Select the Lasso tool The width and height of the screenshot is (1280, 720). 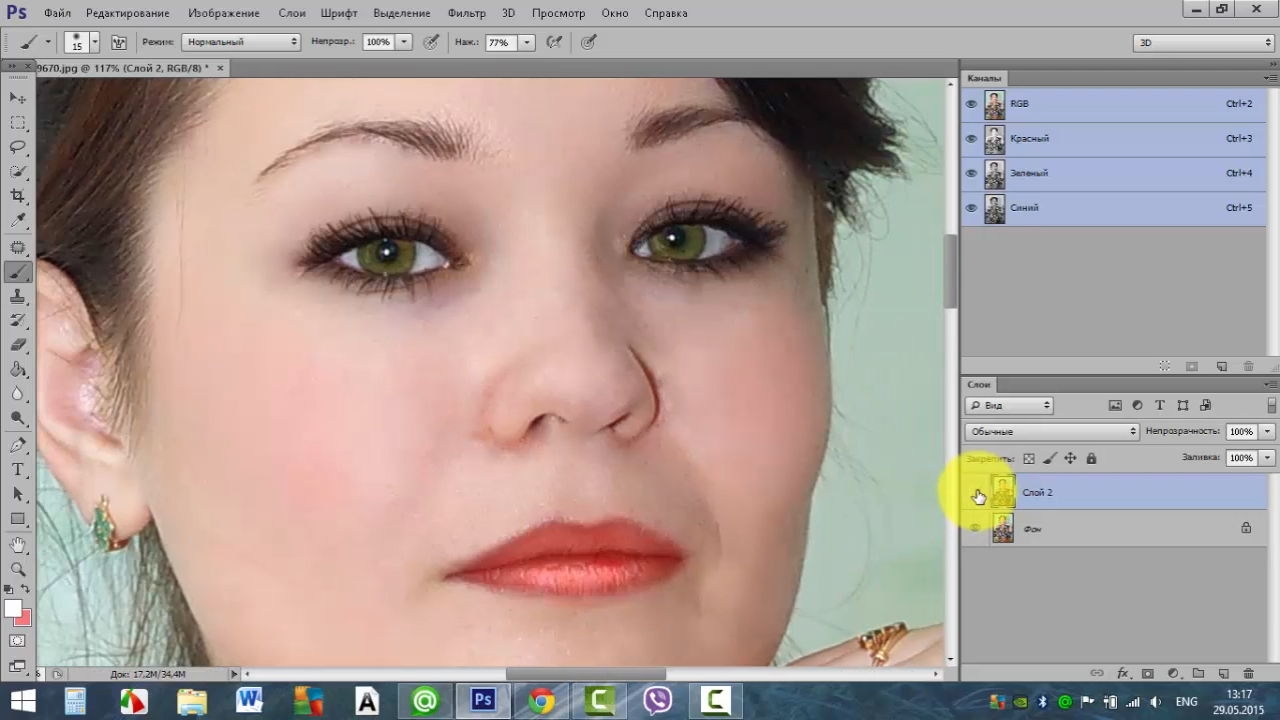18,147
